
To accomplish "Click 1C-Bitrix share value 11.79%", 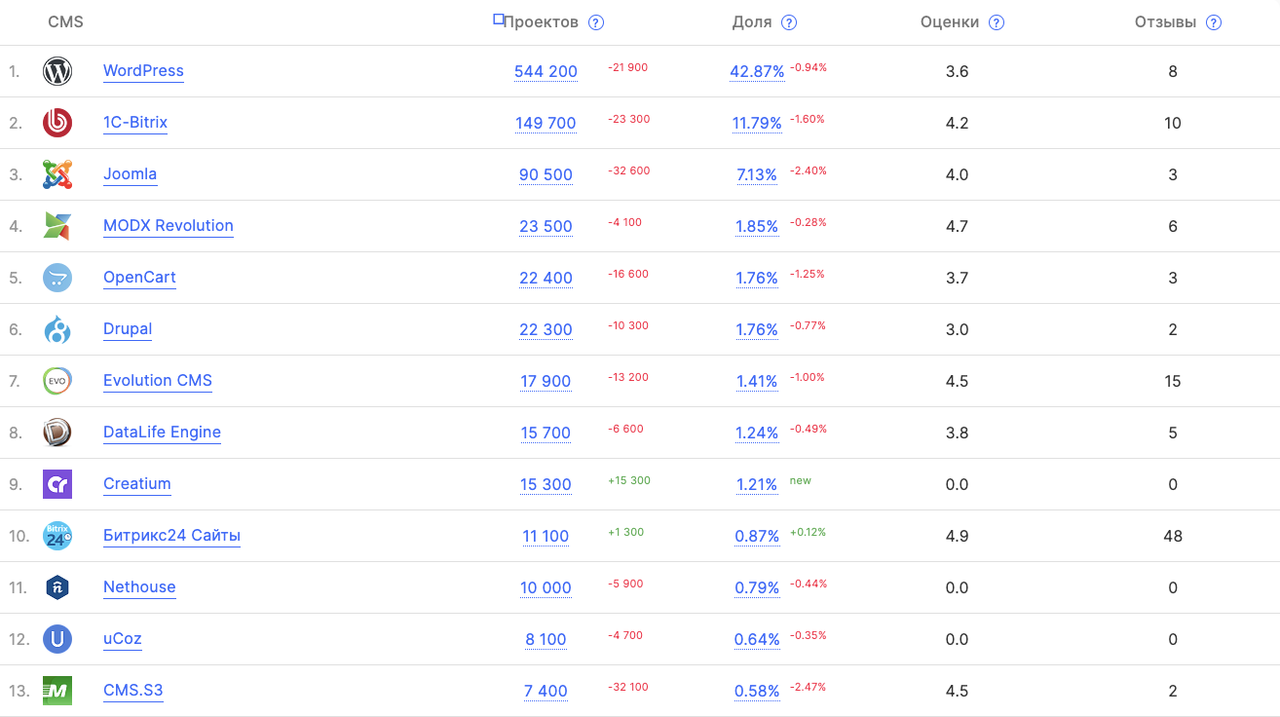I will coord(757,123).
